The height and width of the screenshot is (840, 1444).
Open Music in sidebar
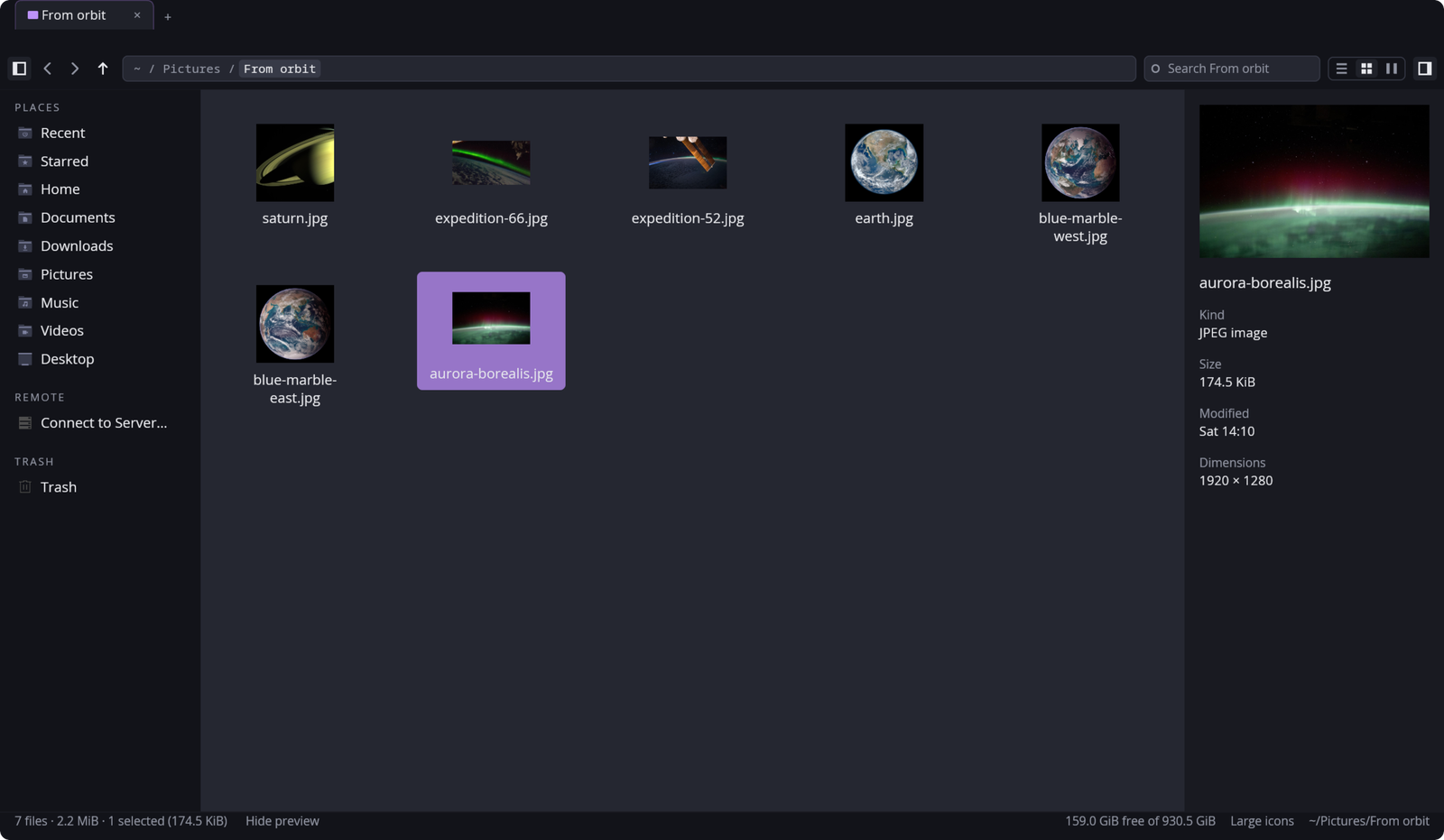tap(99, 303)
